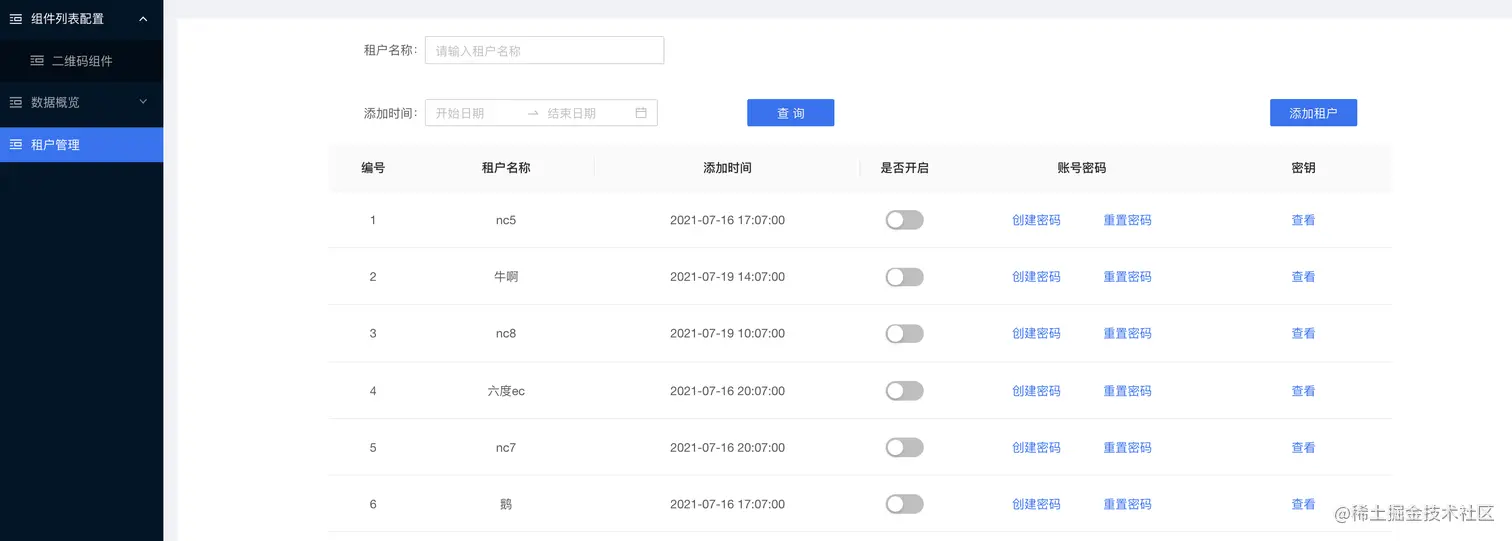Click the 添加租户 button
This screenshot has height=541, width=1512.
pyautogui.click(x=1313, y=113)
